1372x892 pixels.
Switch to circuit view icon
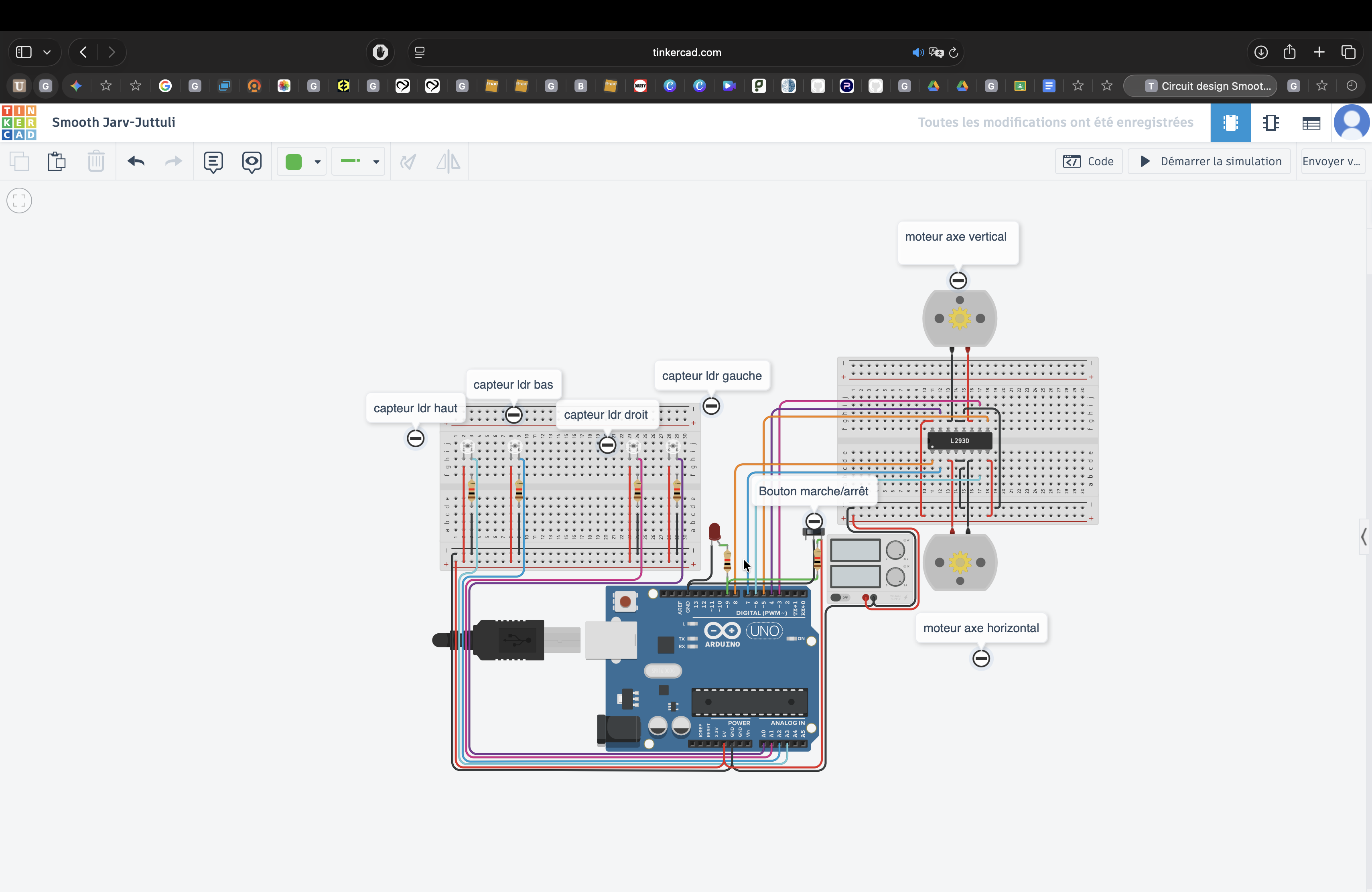tap(1230, 123)
